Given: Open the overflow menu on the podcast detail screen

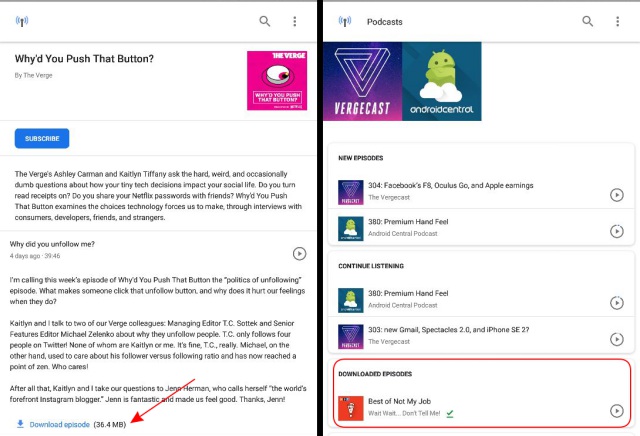Looking at the screenshot, I should tap(295, 21).
